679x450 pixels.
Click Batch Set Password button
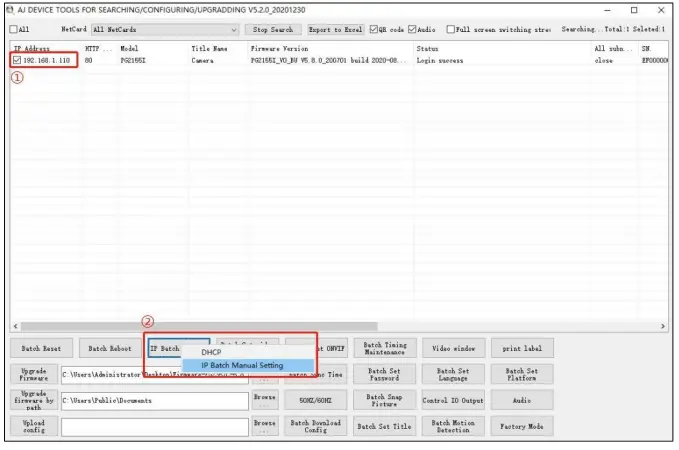point(384,375)
